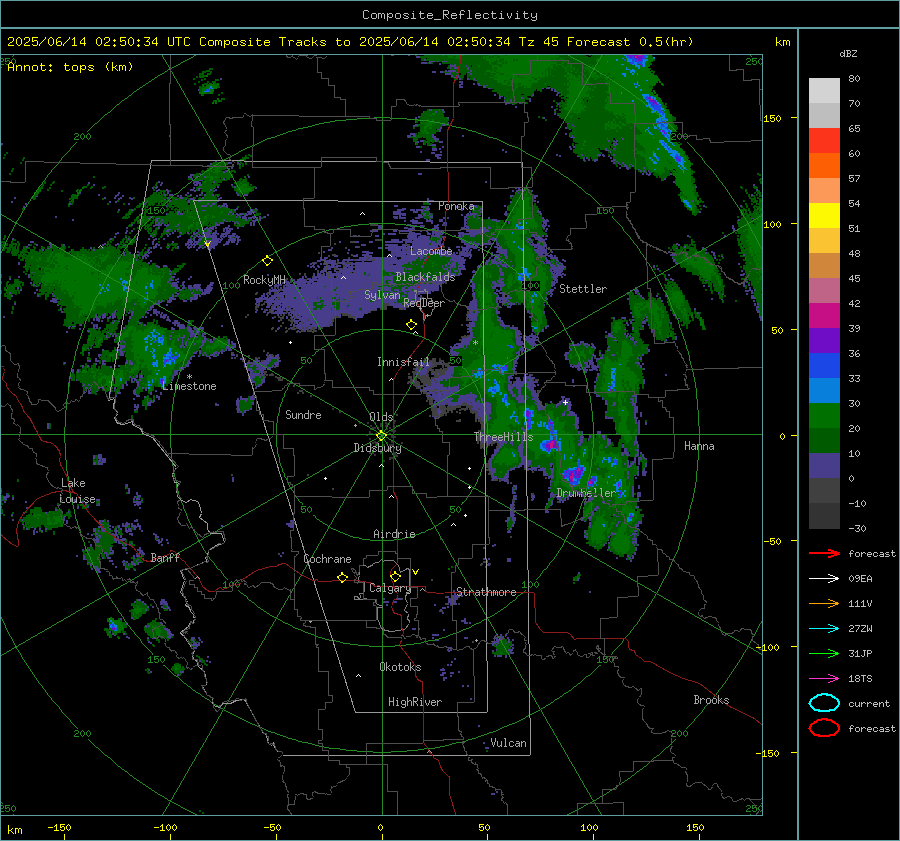Select the yellow 51–54 dBZ legend swatch

click(824, 216)
